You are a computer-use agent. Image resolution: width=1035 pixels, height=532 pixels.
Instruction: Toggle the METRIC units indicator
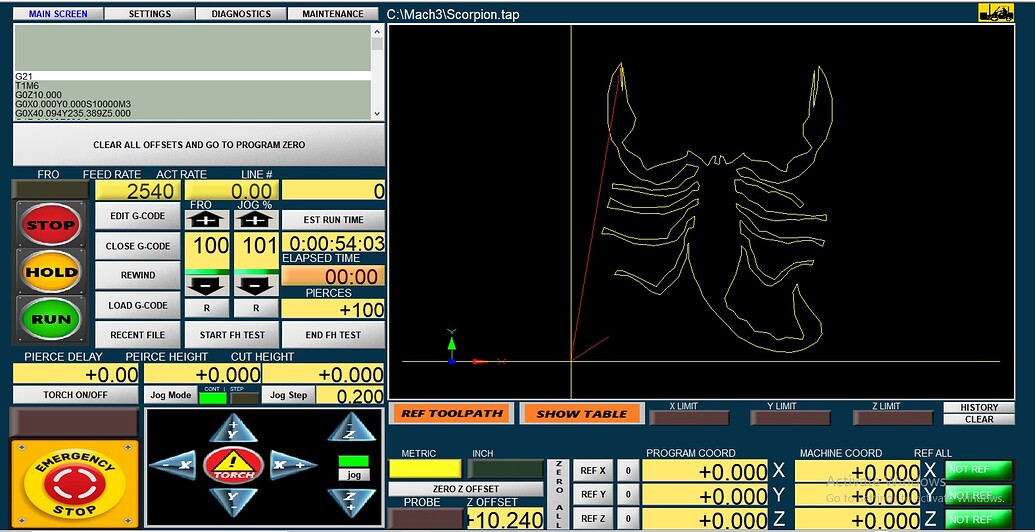click(425, 469)
